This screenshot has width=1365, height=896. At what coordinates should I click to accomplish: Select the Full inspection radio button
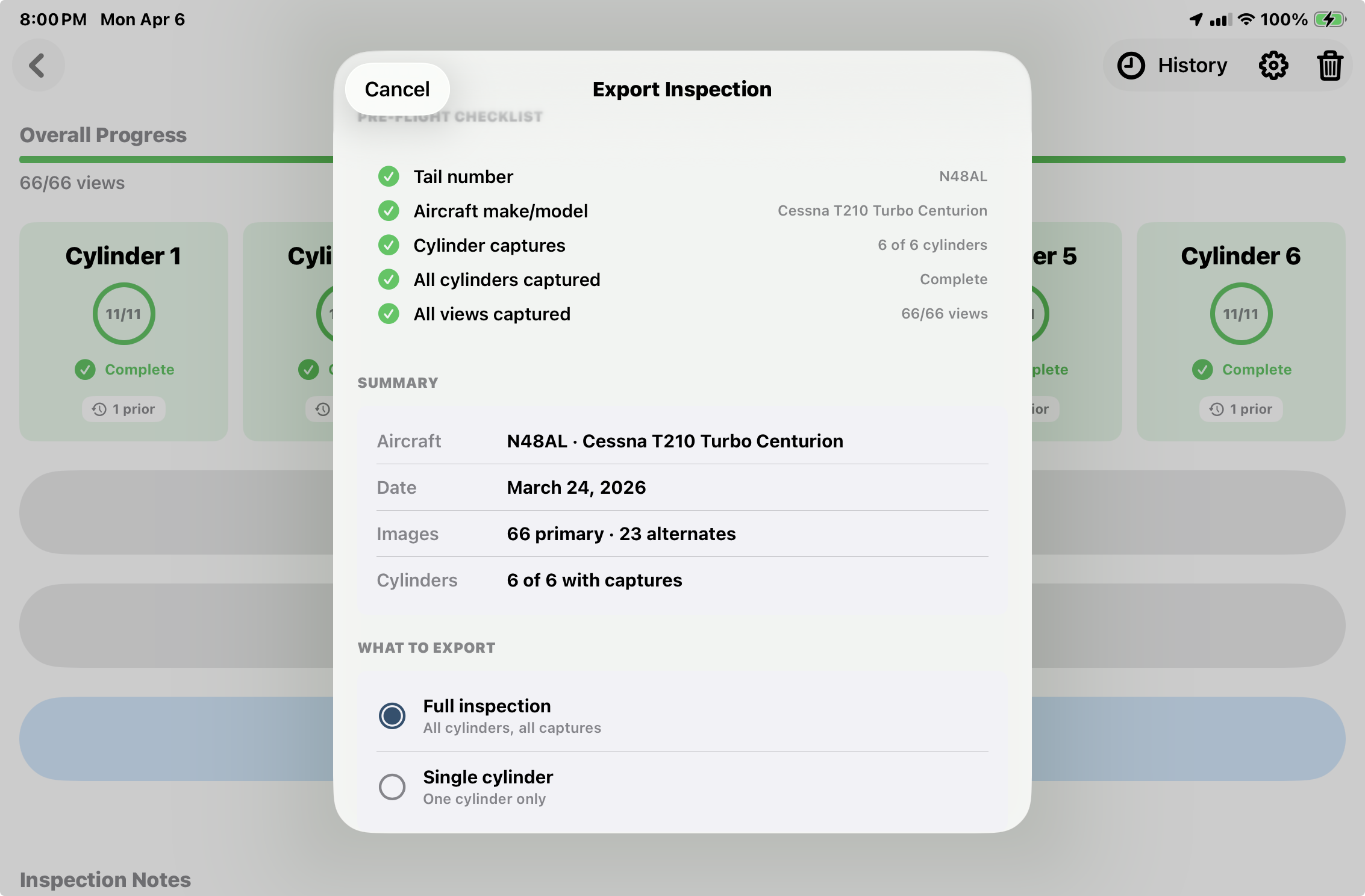(392, 715)
